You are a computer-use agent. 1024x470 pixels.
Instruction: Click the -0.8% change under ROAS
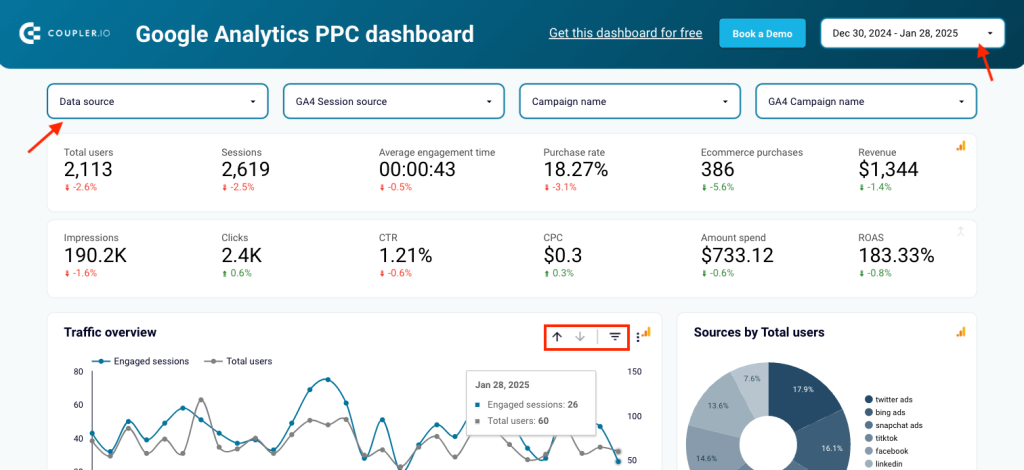(875, 273)
